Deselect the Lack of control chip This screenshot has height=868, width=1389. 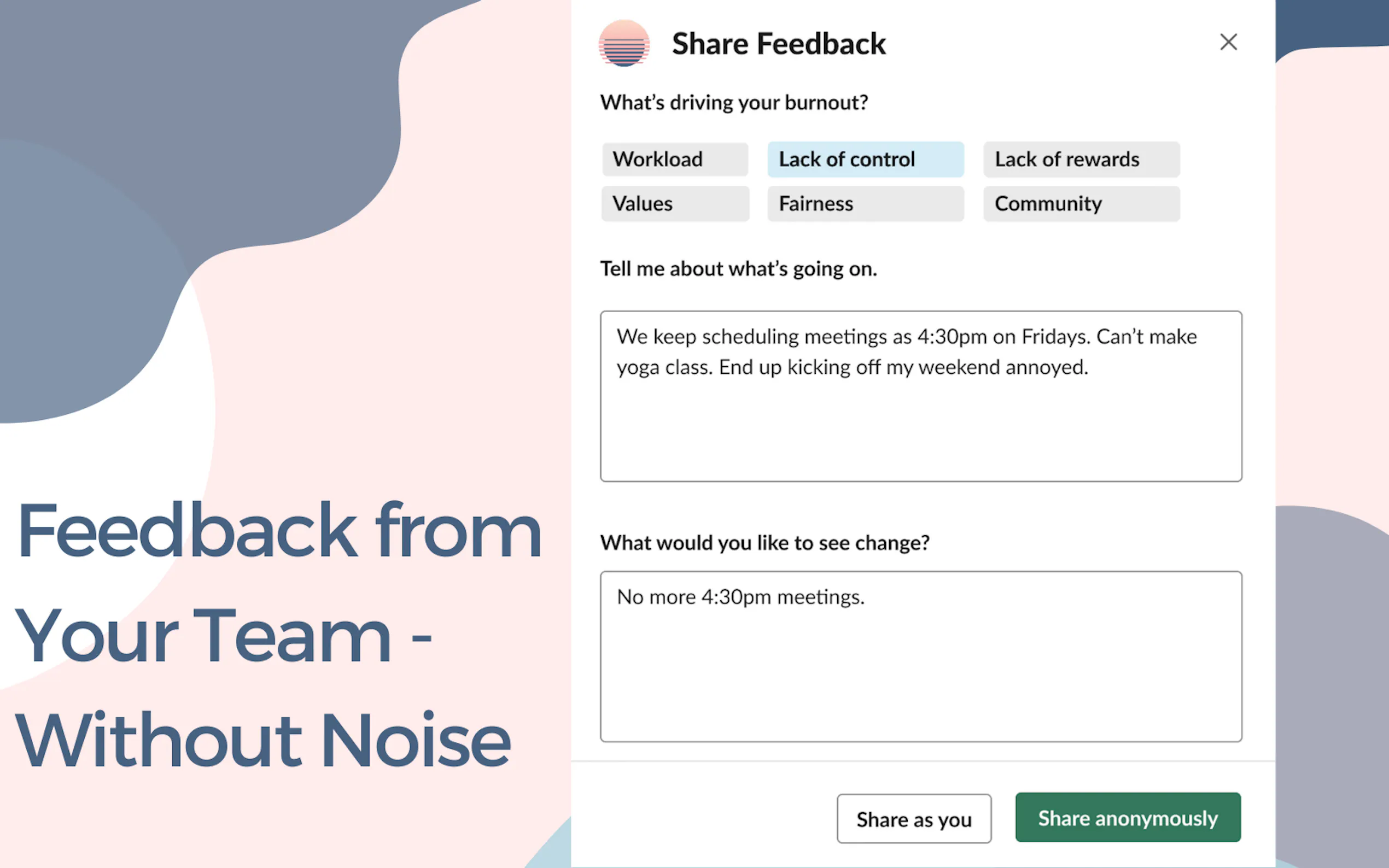865,159
